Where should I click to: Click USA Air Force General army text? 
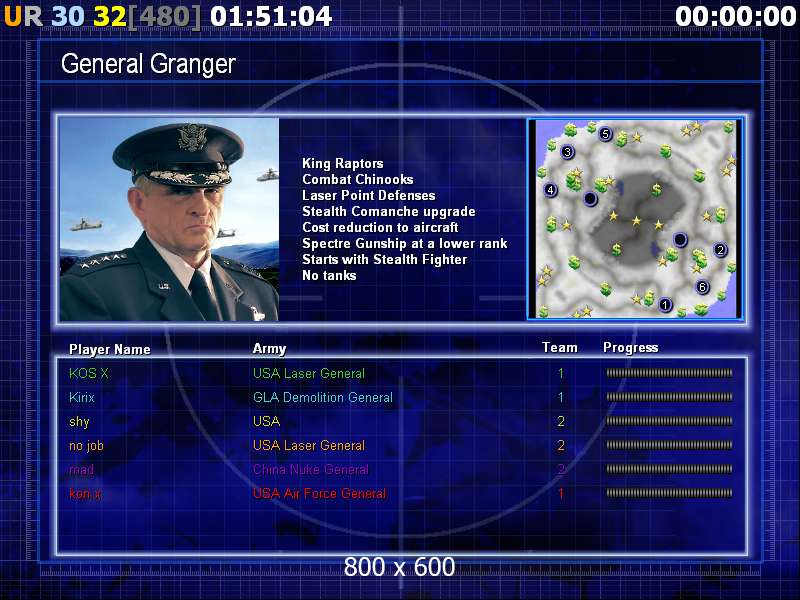(x=319, y=493)
